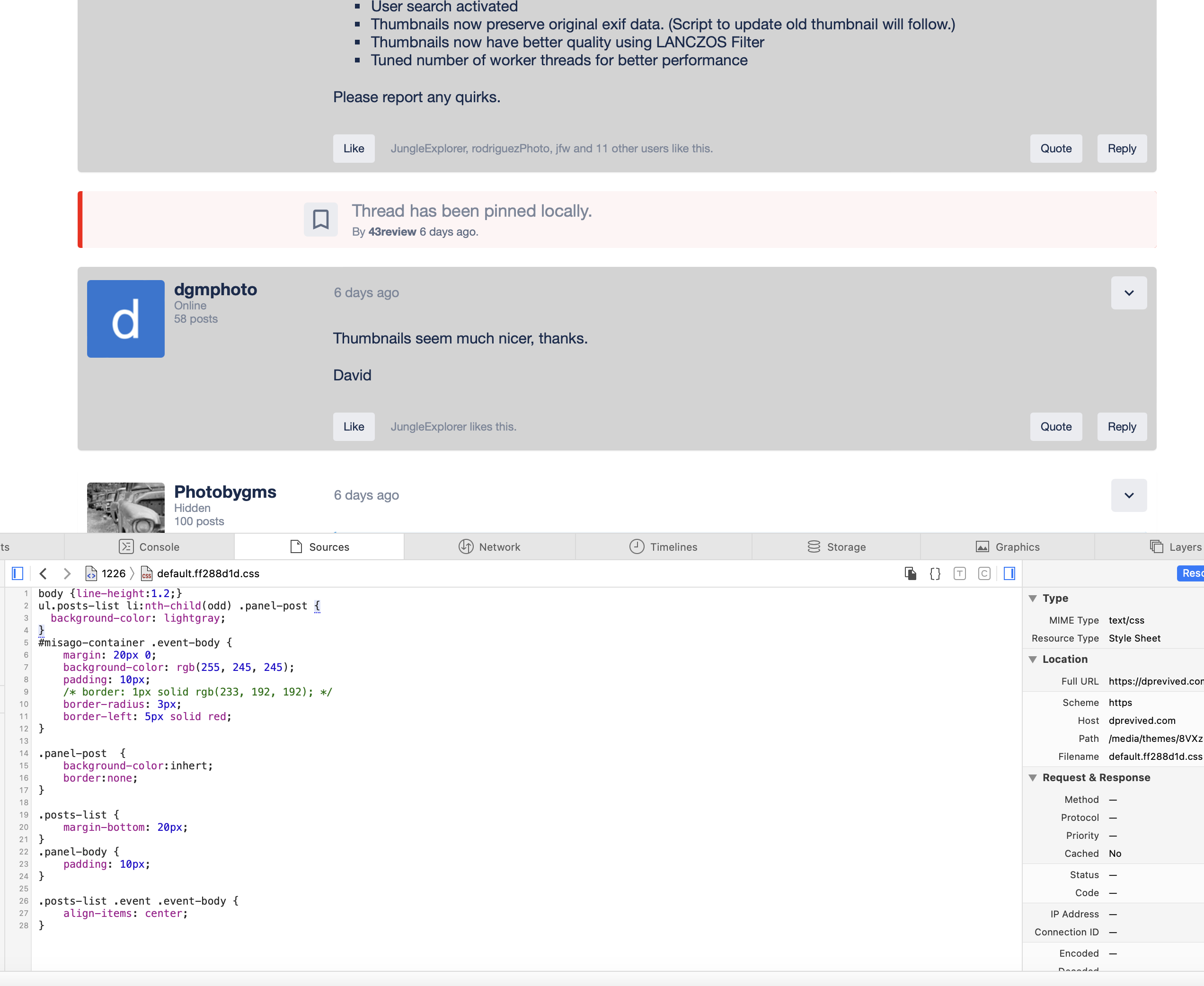Click the default.ff288d1d.css file path item
1204x986 pixels.
(x=207, y=573)
